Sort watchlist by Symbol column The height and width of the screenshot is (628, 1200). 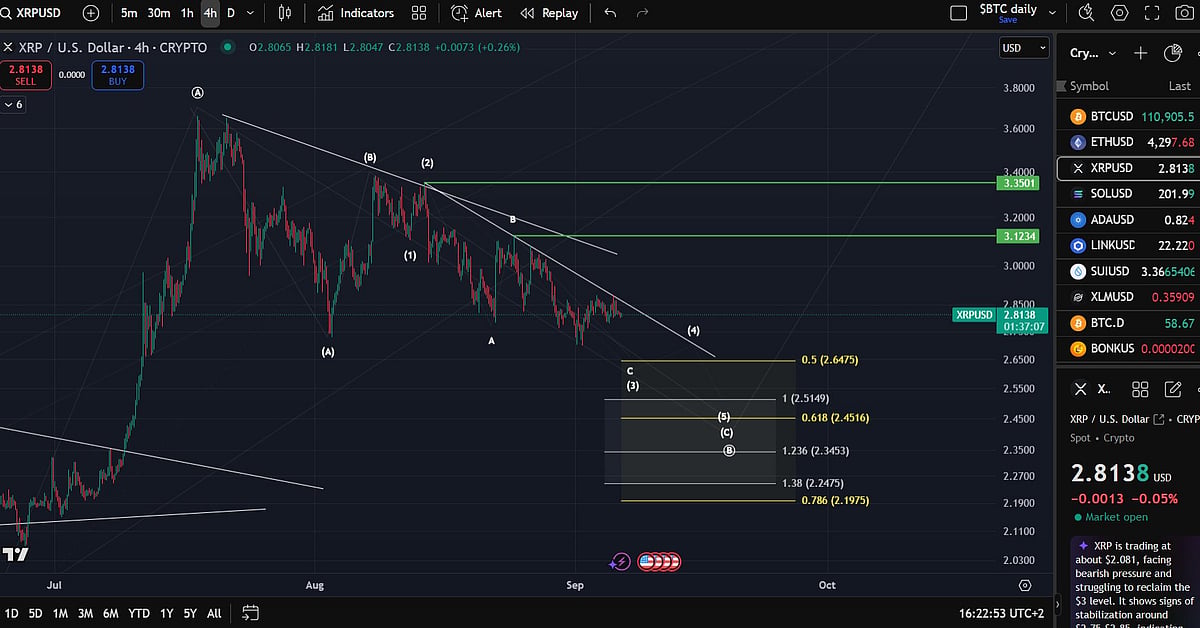coord(1089,86)
